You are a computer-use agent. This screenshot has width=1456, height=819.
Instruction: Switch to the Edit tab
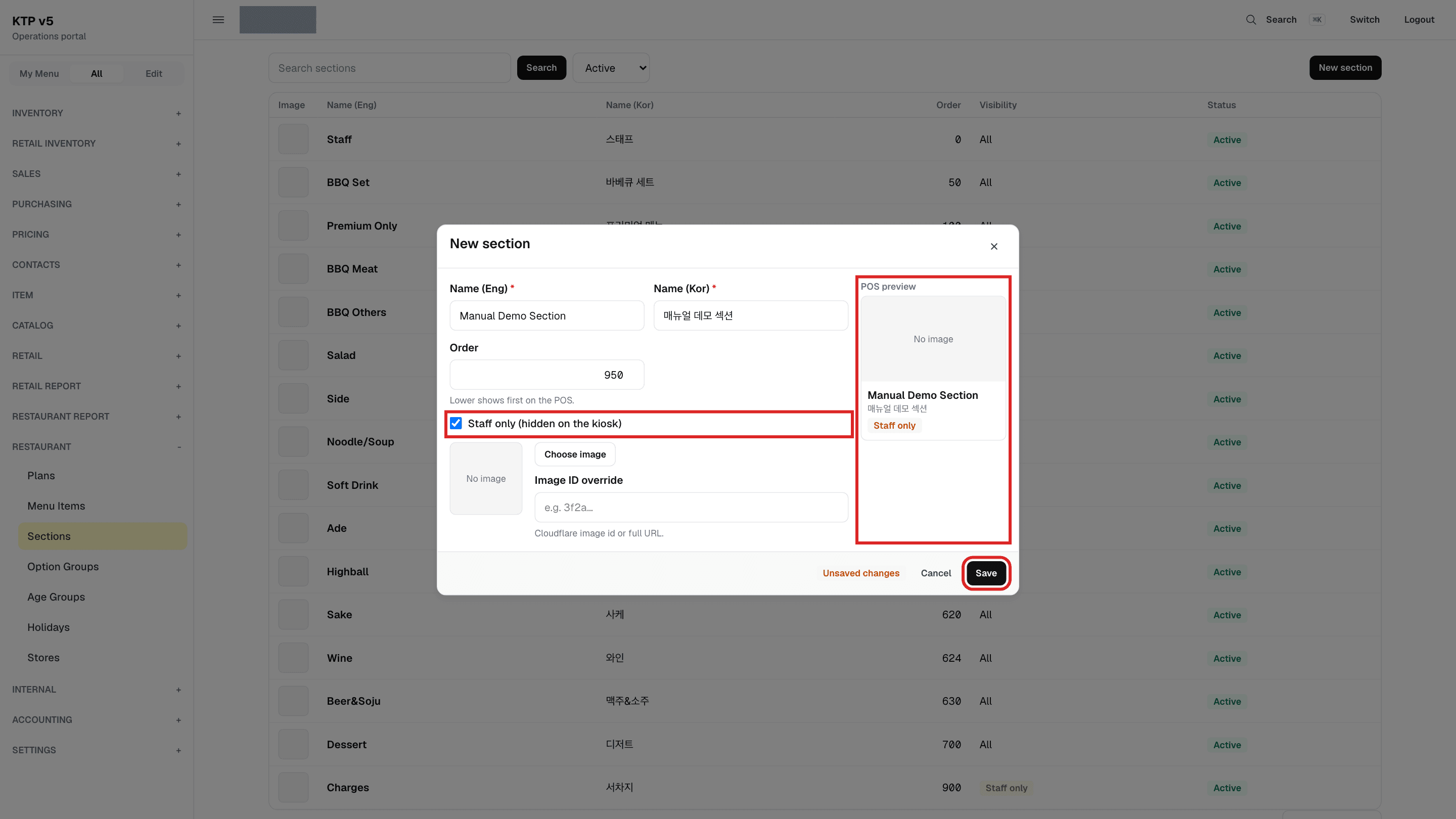[x=154, y=73]
